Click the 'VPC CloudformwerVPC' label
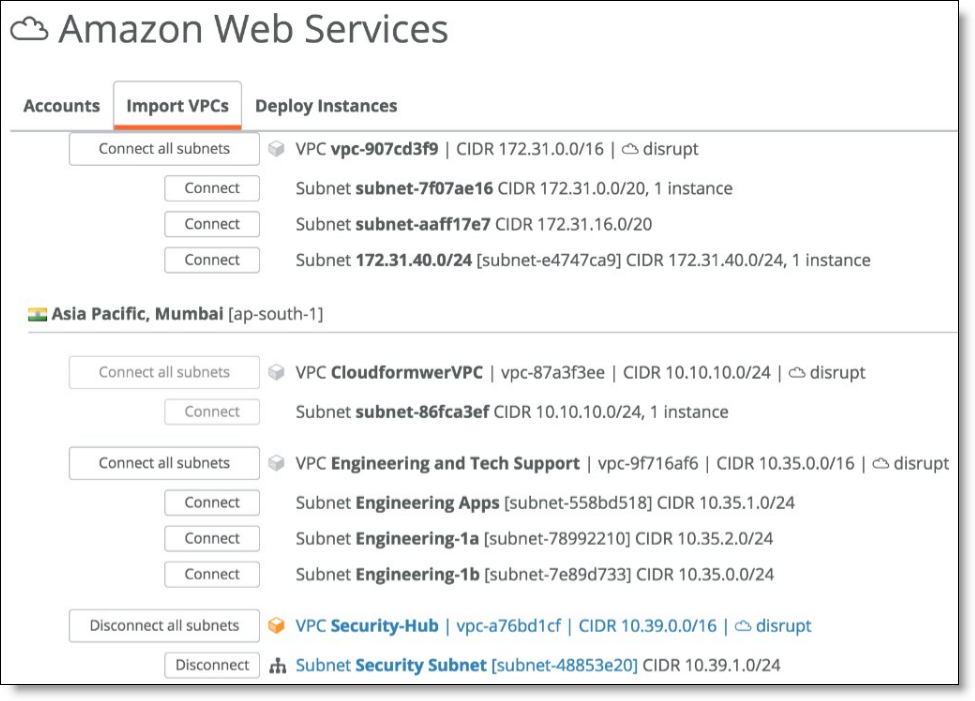The image size is (975, 701). click(389, 373)
